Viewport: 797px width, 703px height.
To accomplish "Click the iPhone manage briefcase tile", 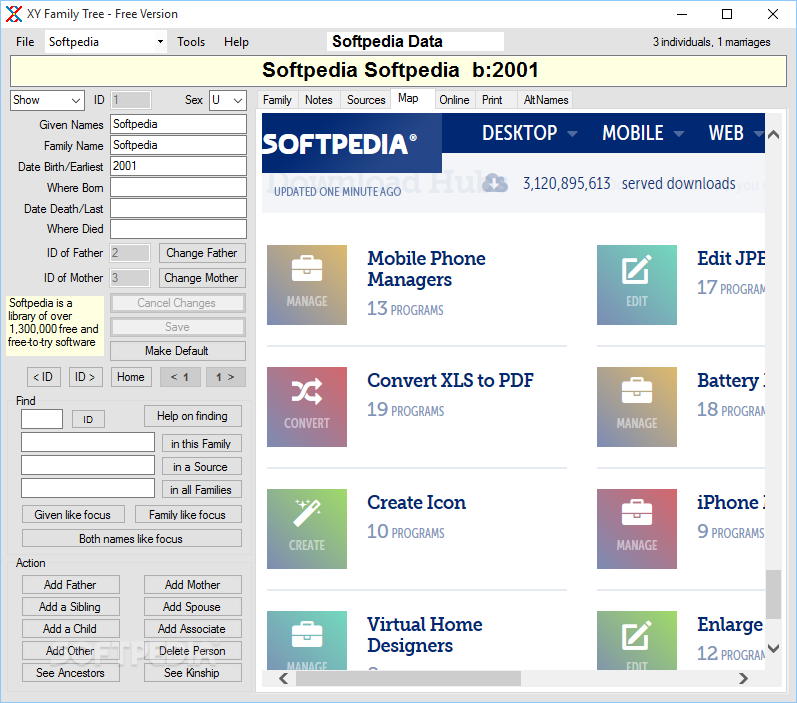I will 636,529.
